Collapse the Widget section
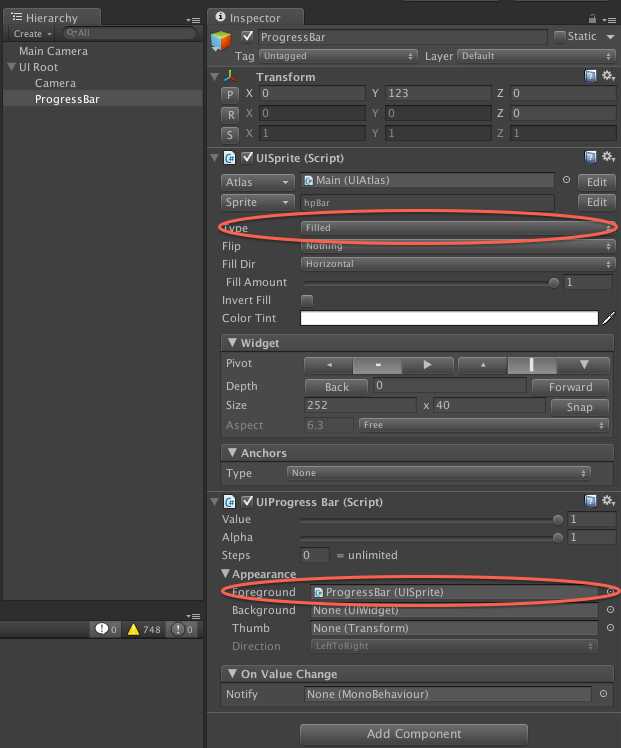621x748 pixels. [232, 343]
